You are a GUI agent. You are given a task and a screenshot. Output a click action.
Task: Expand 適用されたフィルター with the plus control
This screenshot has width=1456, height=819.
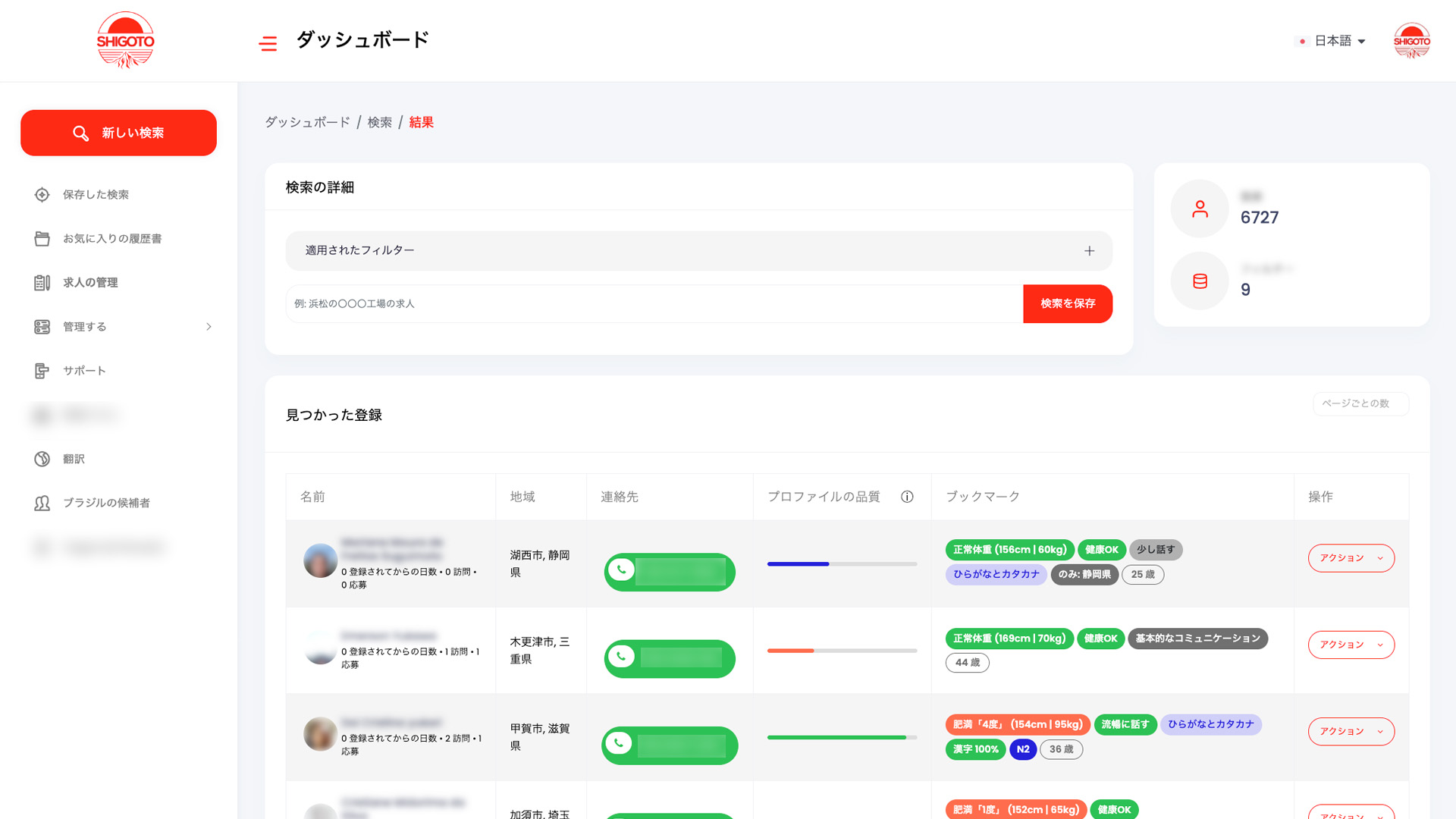1090,251
